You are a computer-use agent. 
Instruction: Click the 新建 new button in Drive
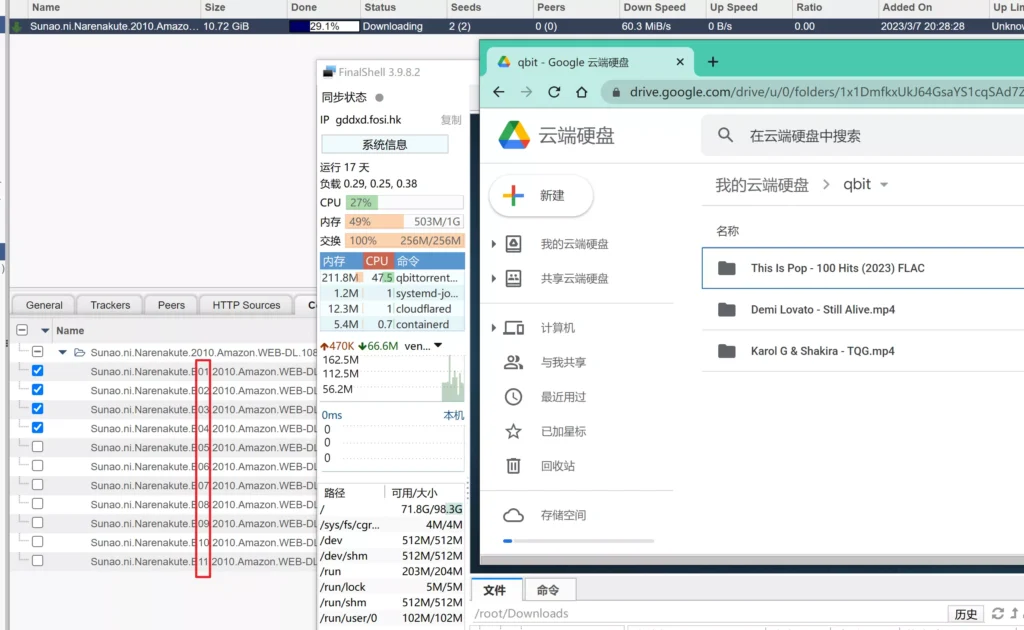click(540, 196)
